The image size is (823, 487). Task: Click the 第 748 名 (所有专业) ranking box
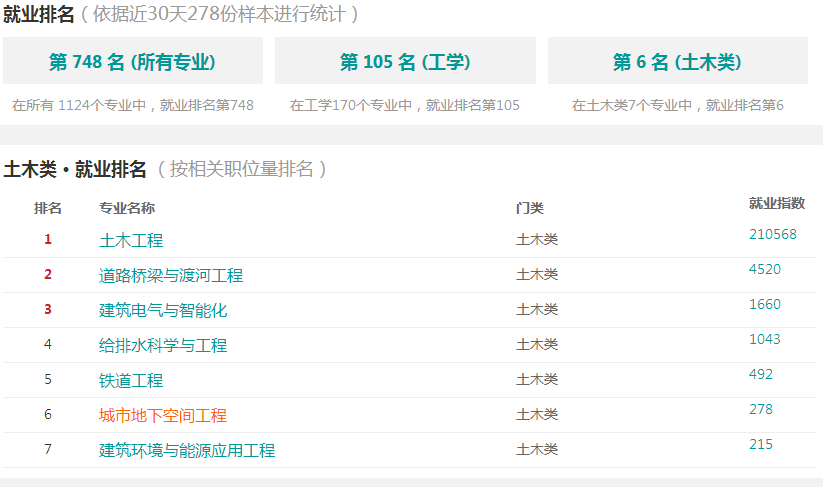133,61
